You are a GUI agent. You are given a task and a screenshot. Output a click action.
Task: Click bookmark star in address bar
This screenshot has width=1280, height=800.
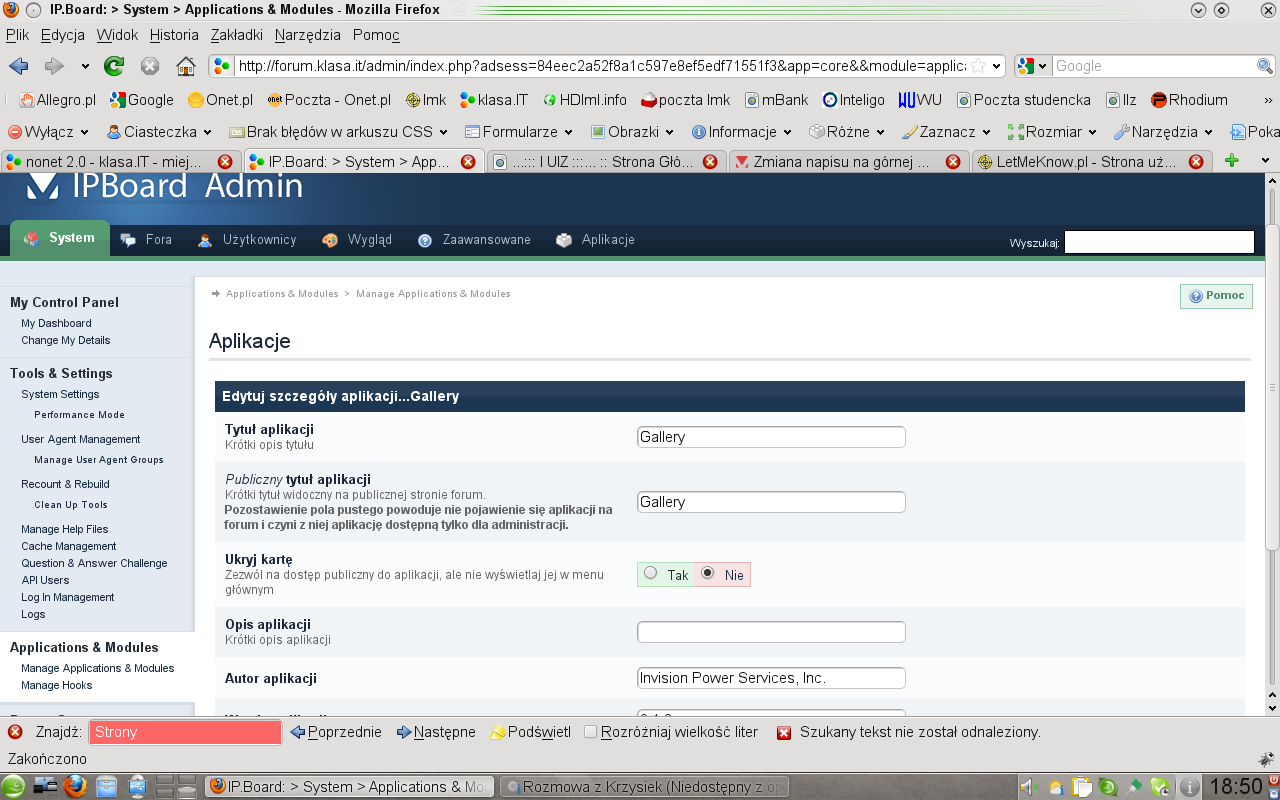[978, 66]
